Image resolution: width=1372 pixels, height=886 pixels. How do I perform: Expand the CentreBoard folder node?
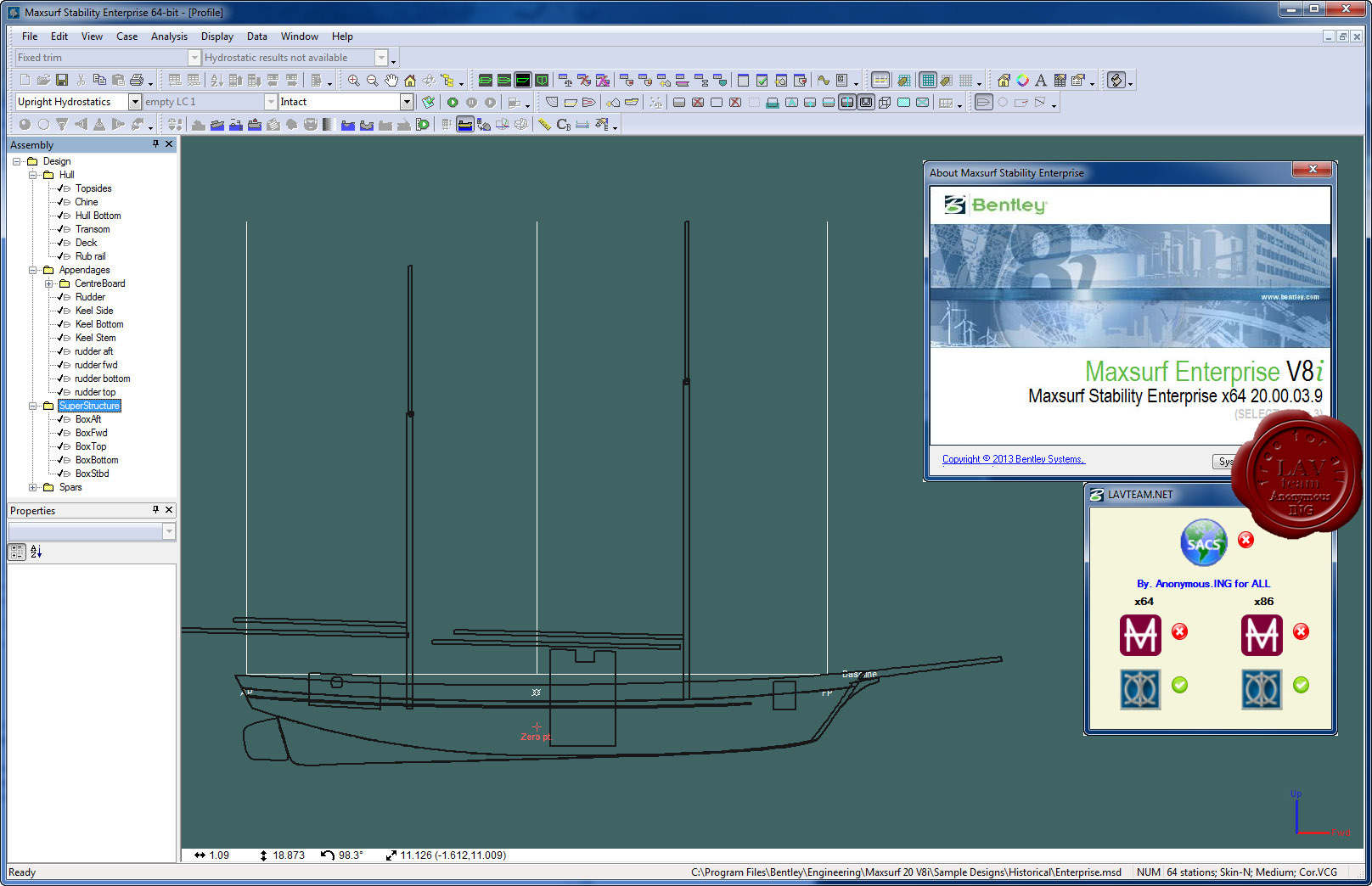tap(48, 283)
